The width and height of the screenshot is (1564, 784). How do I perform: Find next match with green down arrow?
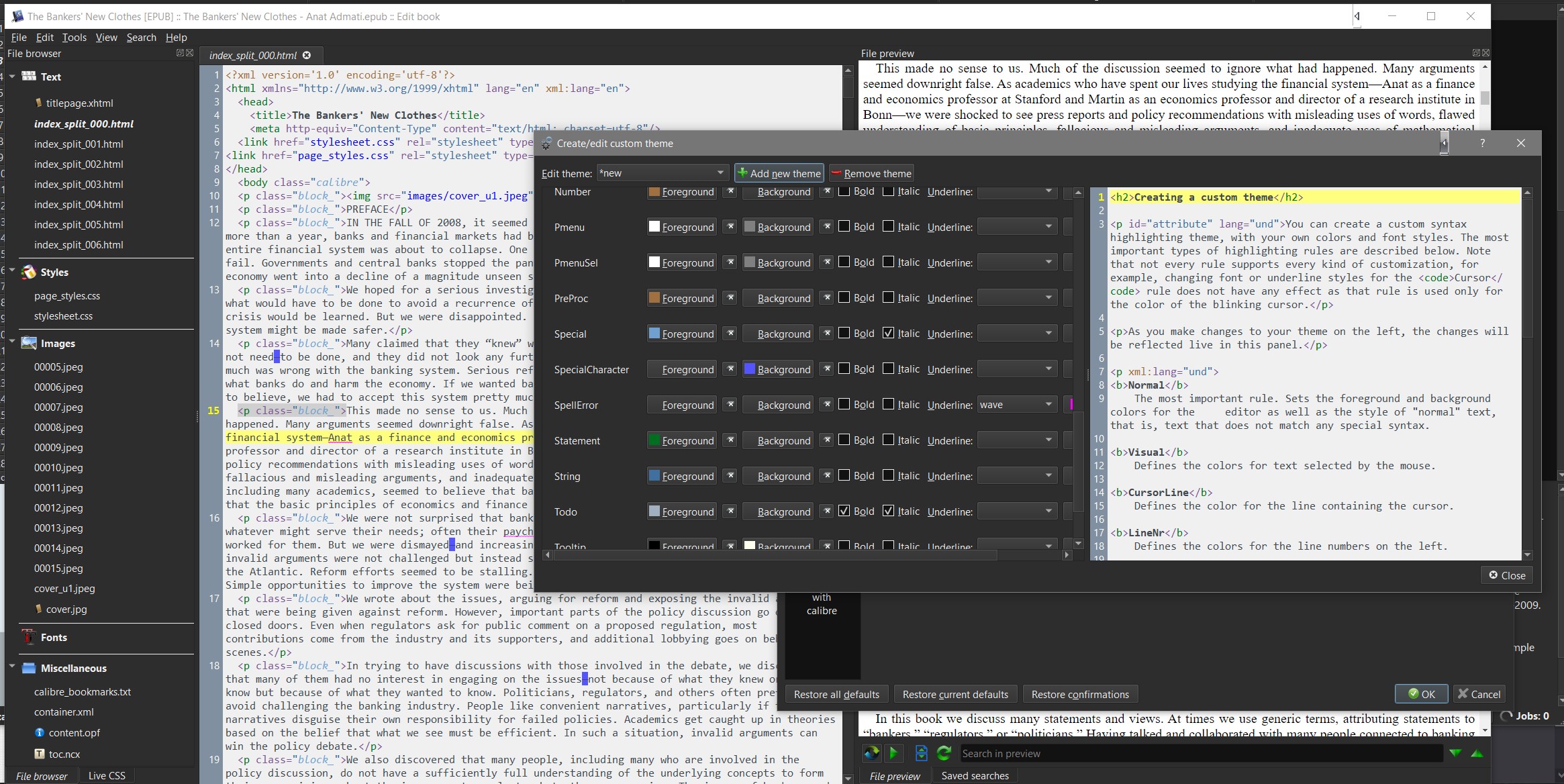[1455, 753]
